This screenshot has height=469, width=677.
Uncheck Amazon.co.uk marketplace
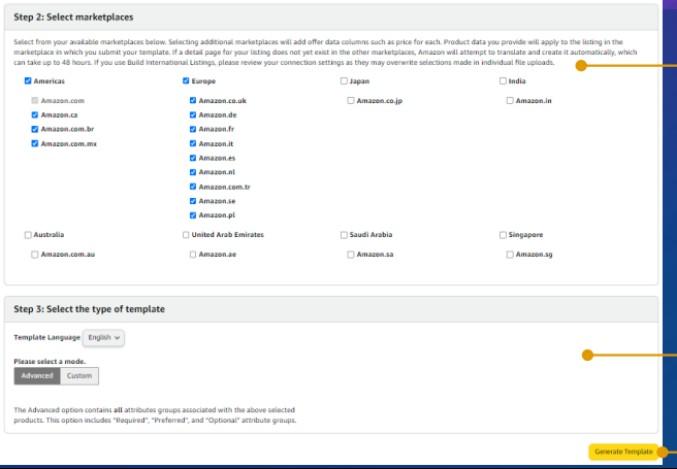coord(193,100)
